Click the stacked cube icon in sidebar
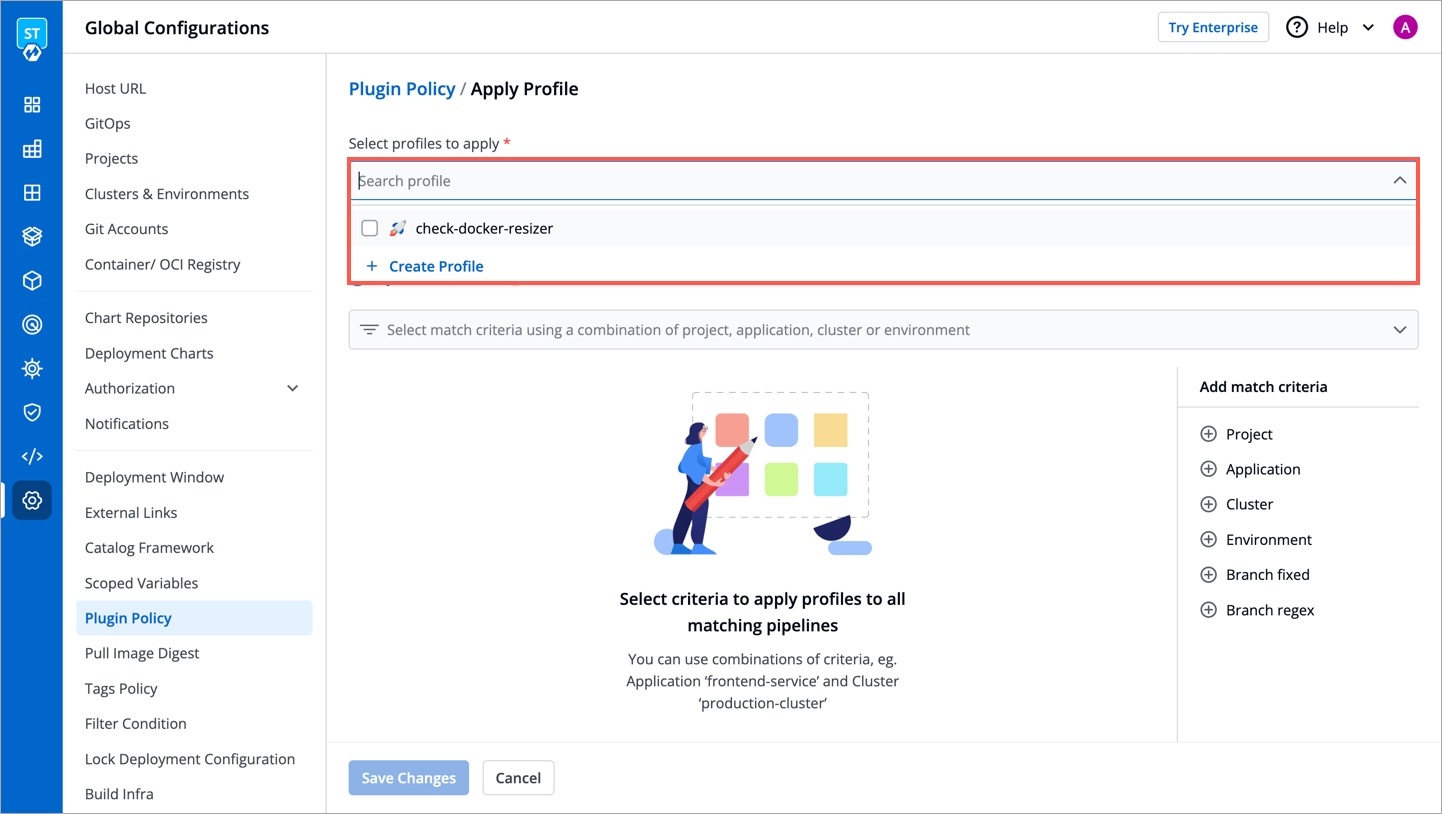Image resolution: width=1442 pixels, height=814 pixels. pos(32,237)
